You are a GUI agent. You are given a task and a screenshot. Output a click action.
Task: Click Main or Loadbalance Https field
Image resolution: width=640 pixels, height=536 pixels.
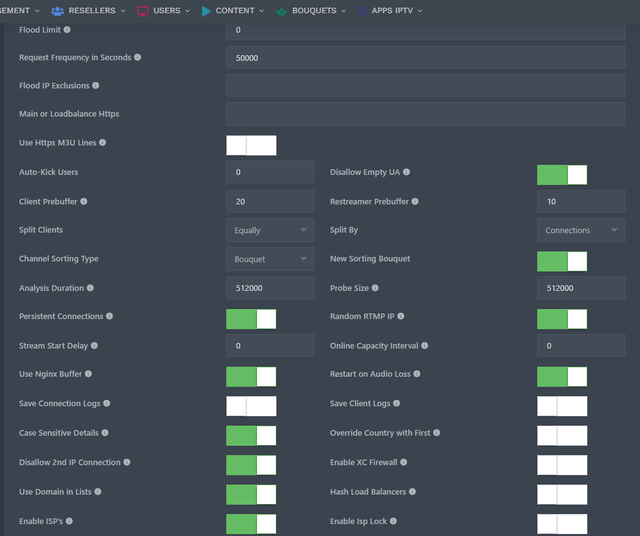coord(426,114)
